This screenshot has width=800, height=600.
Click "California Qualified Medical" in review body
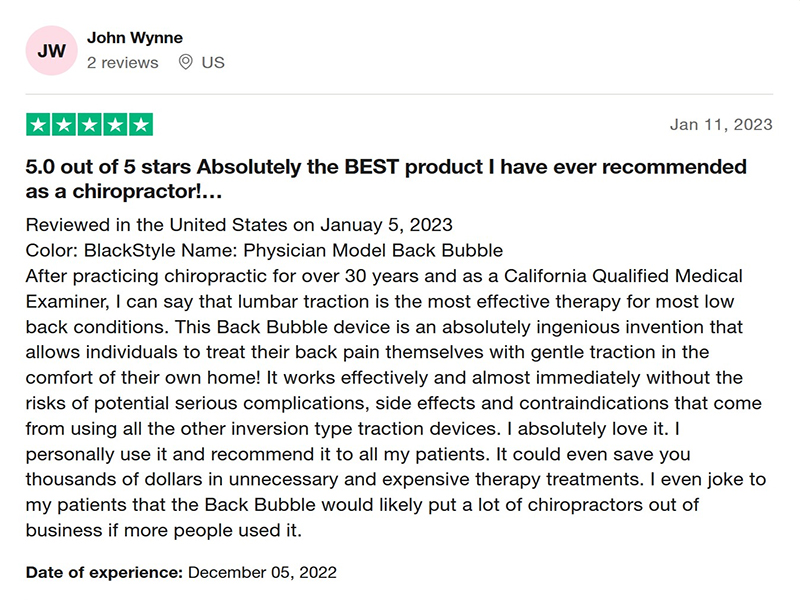coord(623,276)
